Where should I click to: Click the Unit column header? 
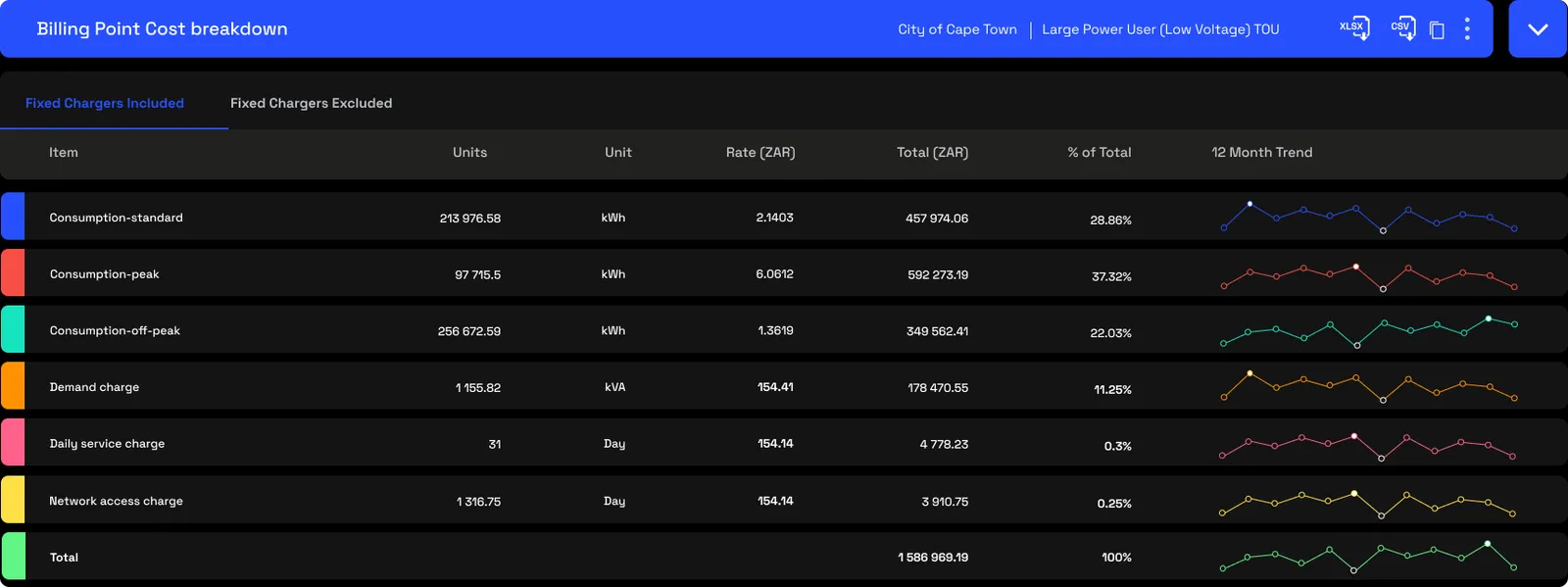pos(618,152)
